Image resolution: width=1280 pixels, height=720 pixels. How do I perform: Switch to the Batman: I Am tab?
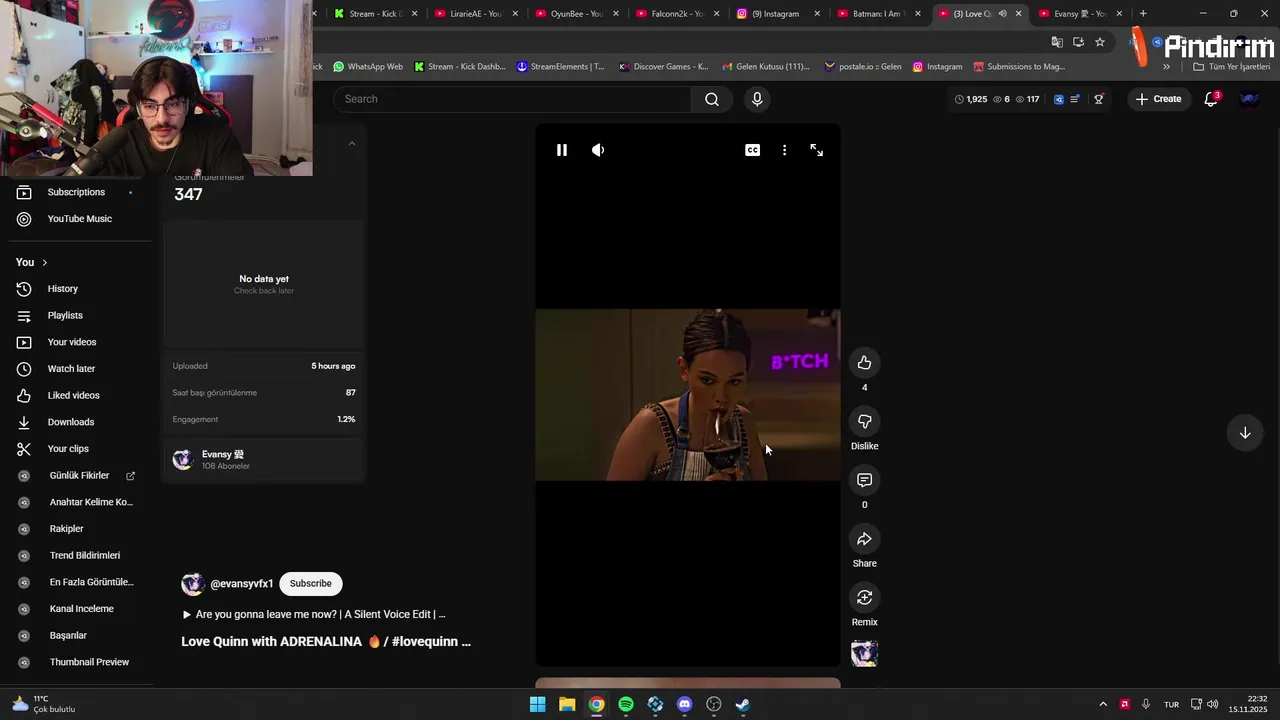(x=878, y=14)
